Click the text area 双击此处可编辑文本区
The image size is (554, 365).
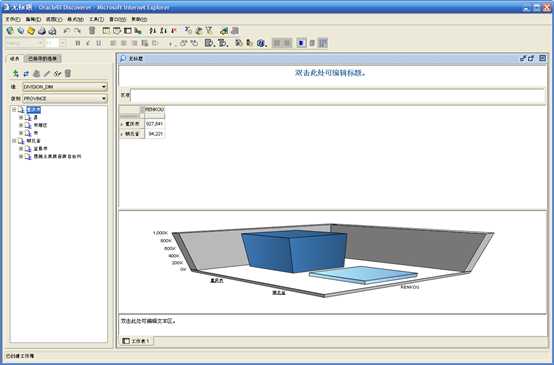pos(149,322)
